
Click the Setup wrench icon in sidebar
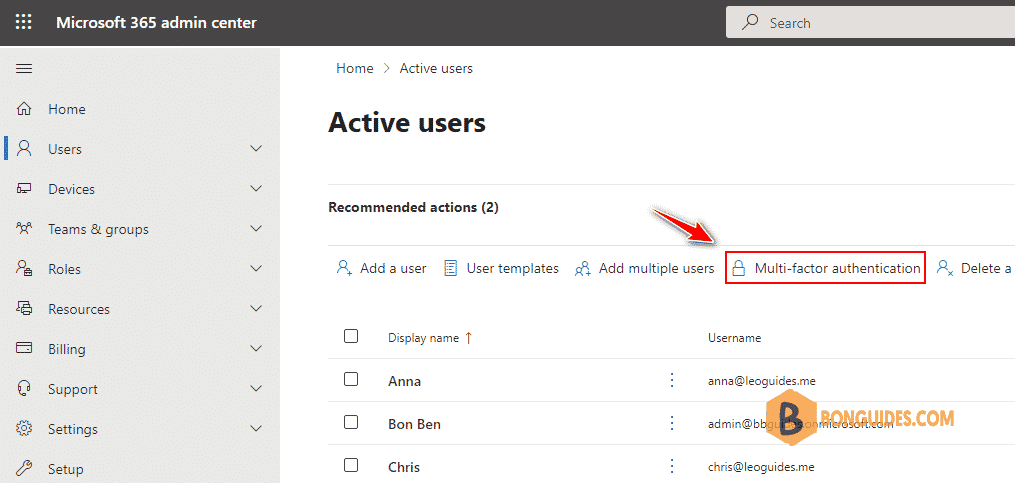coord(24,468)
